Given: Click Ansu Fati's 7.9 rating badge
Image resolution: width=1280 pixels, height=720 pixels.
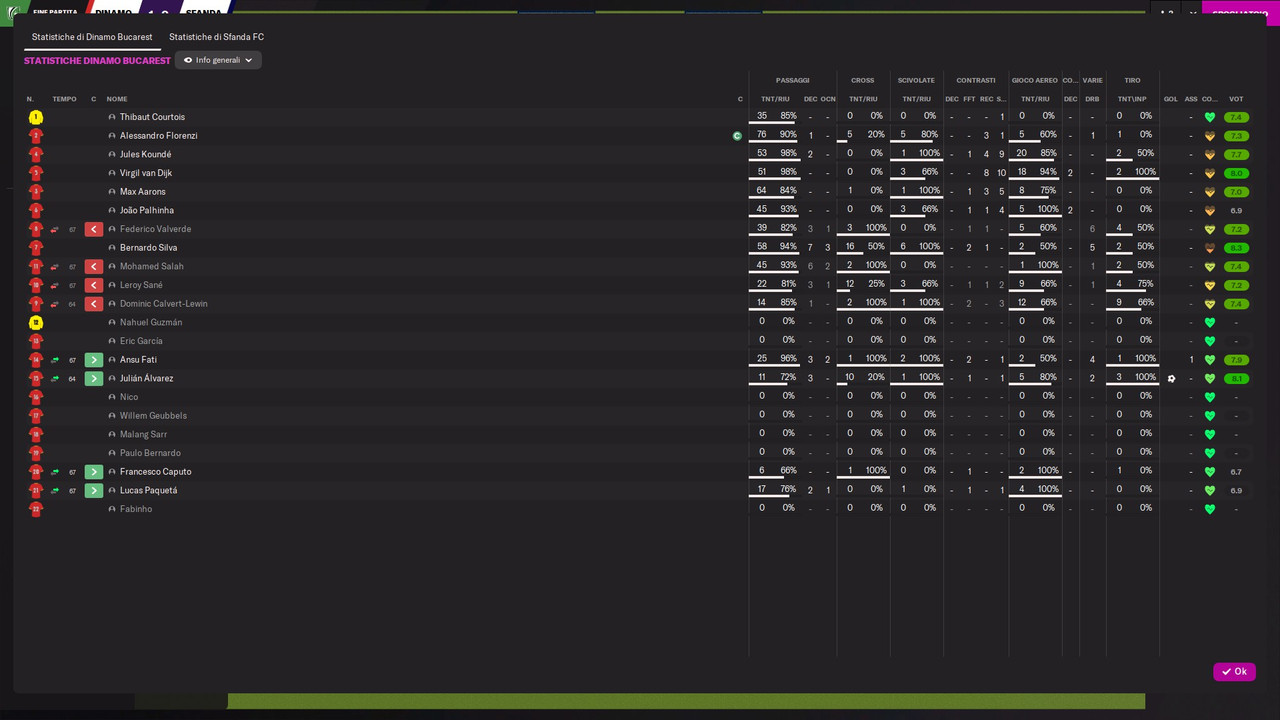Looking at the screenshot, I should point(1236,360).
